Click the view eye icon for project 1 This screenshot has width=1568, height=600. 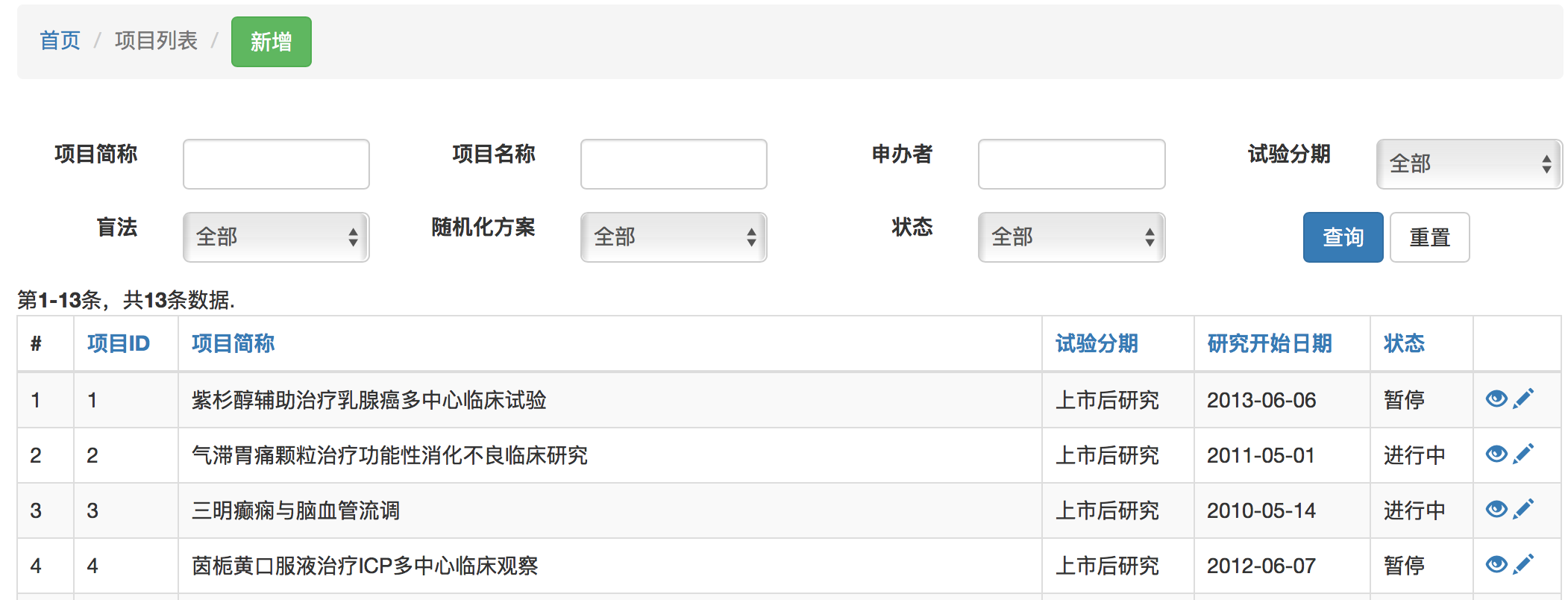click(1496, 399)
